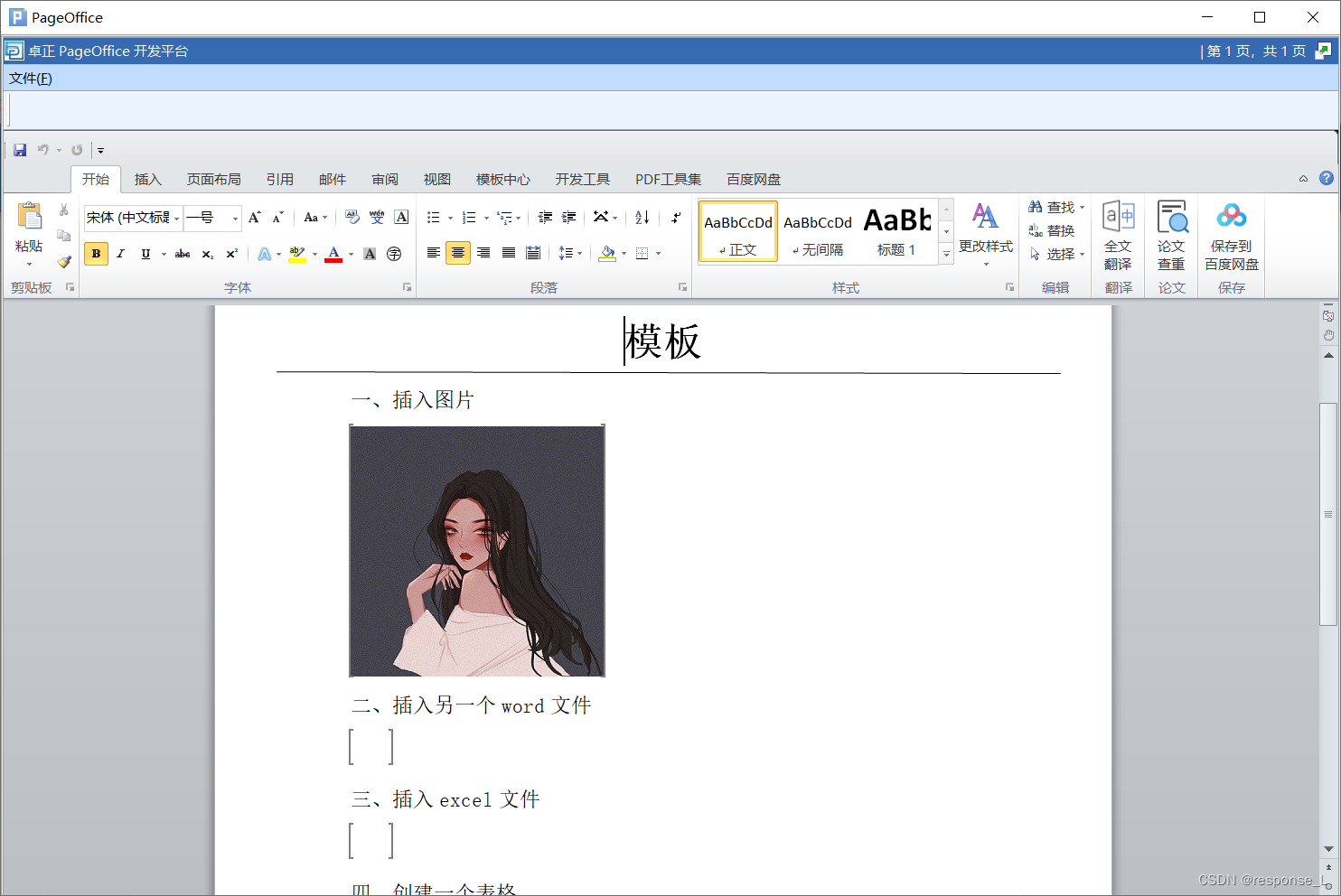Apply paragraph shading paint bucket color
Image resolution: width=1341 pixels, height=896 pixels.
pyautogui.click(x=607, y=253)
